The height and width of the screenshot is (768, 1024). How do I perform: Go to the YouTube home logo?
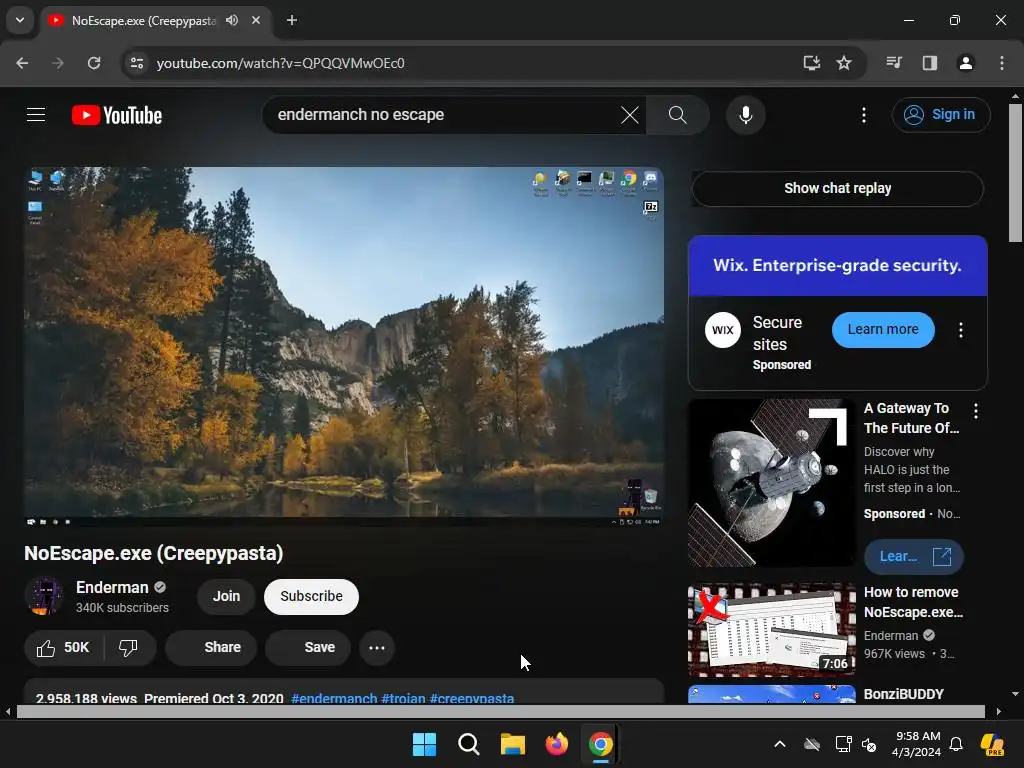tap(117, 115)
